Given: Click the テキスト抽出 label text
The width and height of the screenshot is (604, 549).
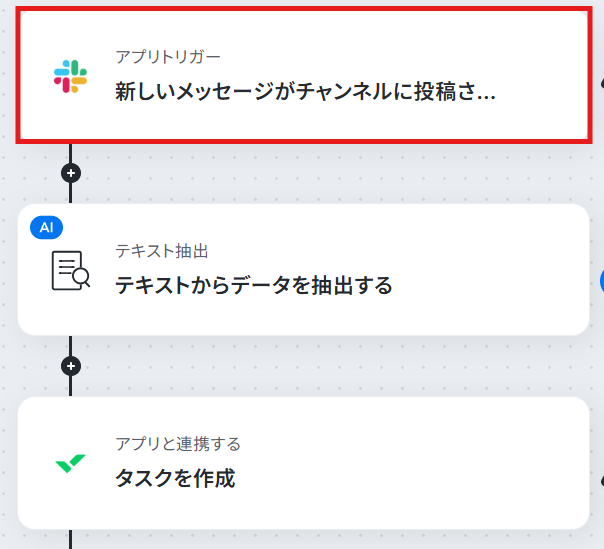Looking at the screenshot, I should [162, 251].
